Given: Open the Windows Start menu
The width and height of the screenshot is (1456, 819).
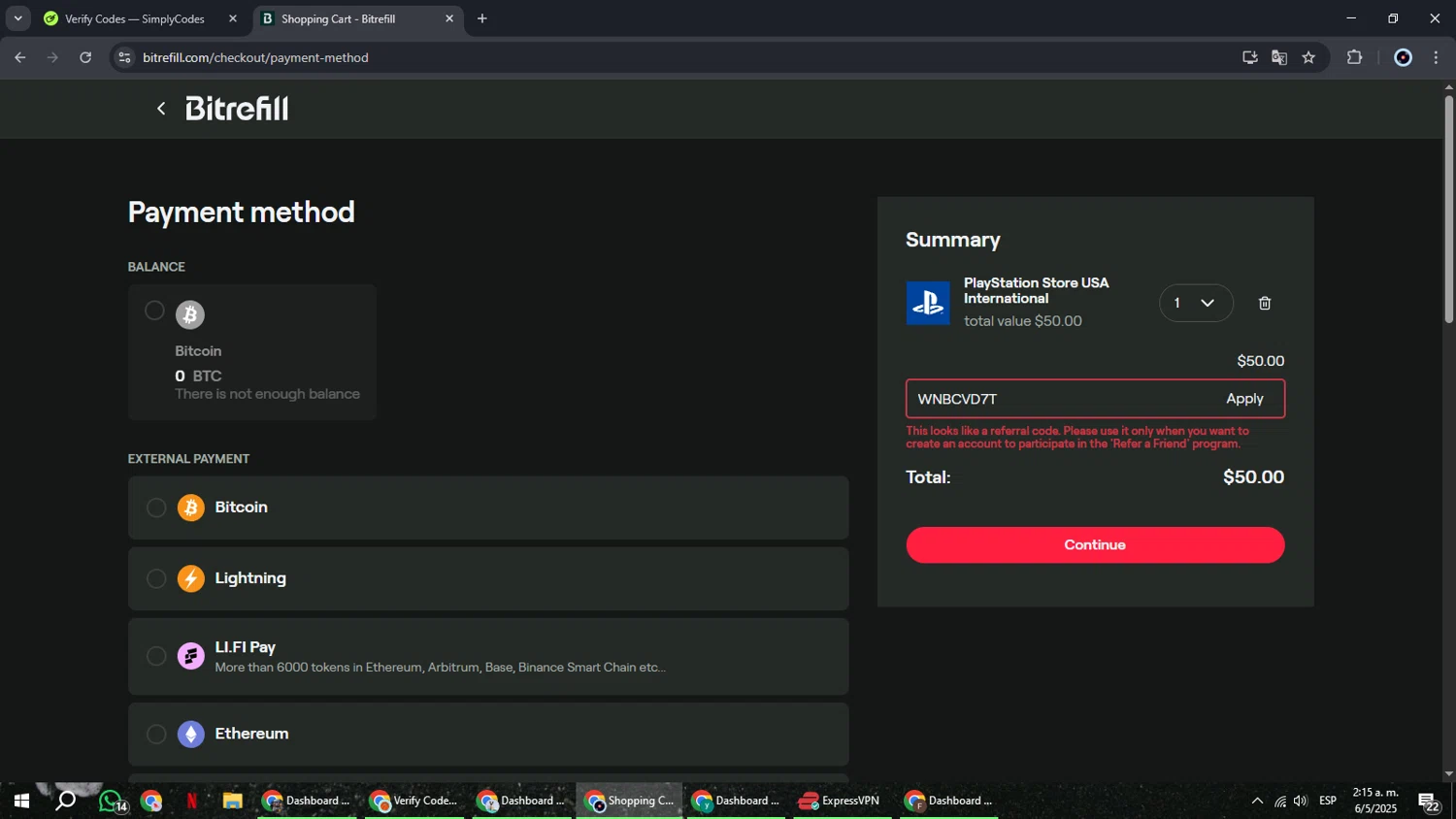Looking at the screenshot, I should pyautogui.click(x=21, y=802).
